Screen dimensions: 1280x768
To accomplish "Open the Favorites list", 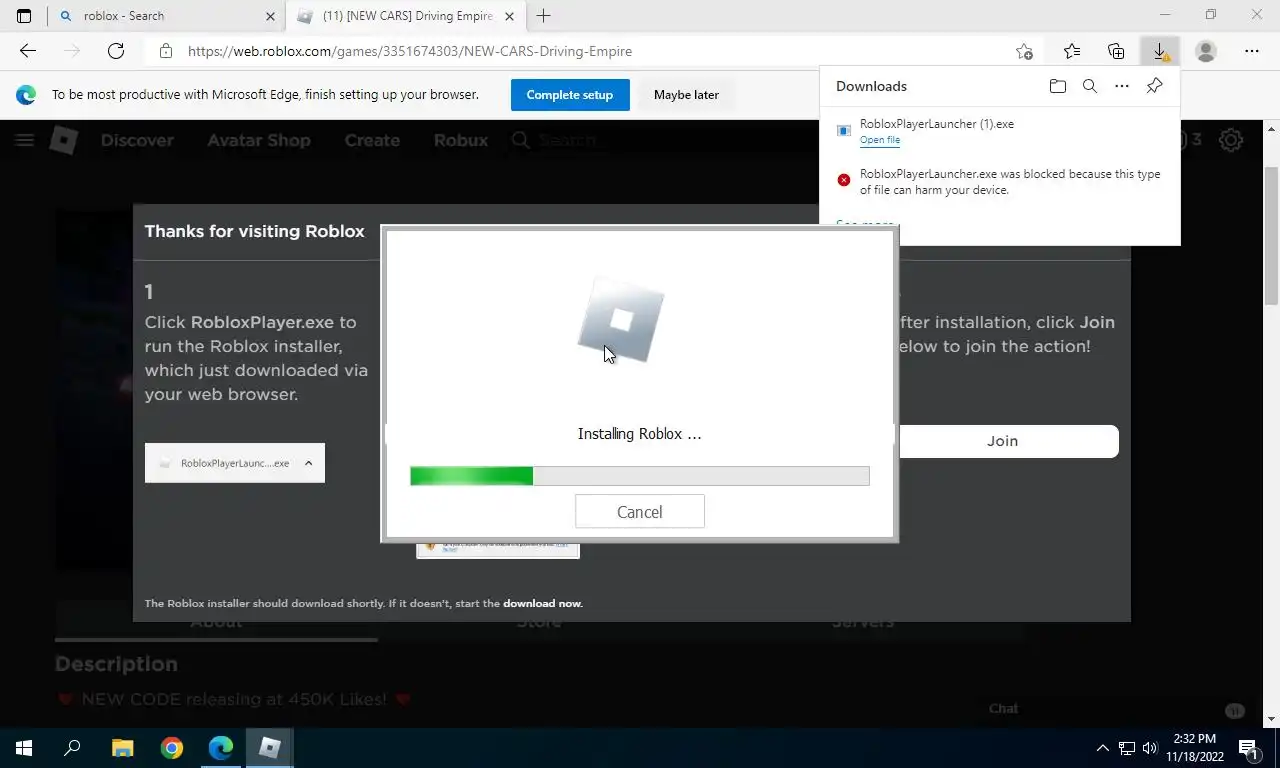I will (x=1072, y=51).
